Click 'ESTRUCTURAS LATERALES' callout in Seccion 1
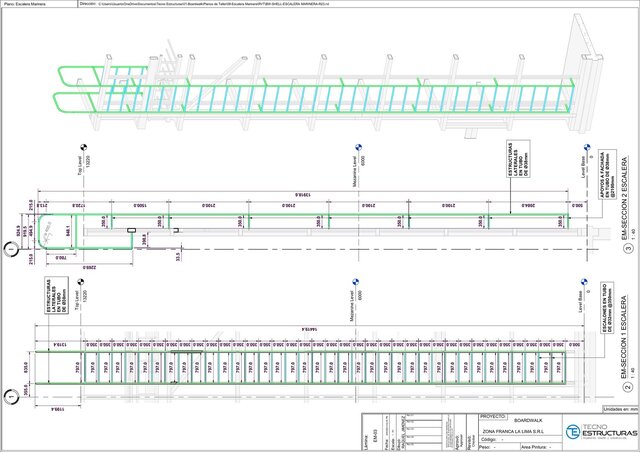The height and width of the screenshot is (452, 640). pos(56,296)
